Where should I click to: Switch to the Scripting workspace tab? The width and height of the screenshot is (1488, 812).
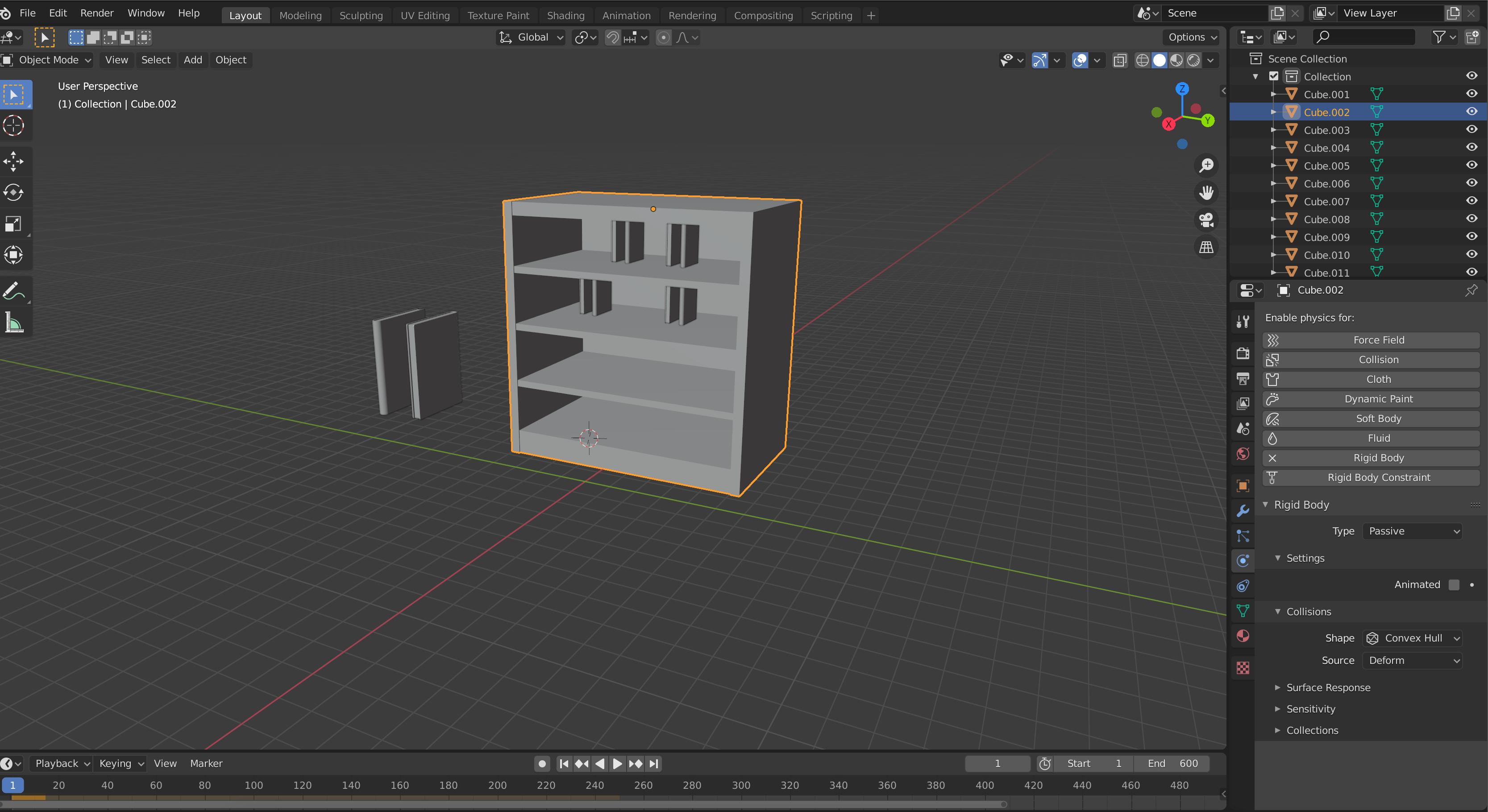tap(831, 16)
